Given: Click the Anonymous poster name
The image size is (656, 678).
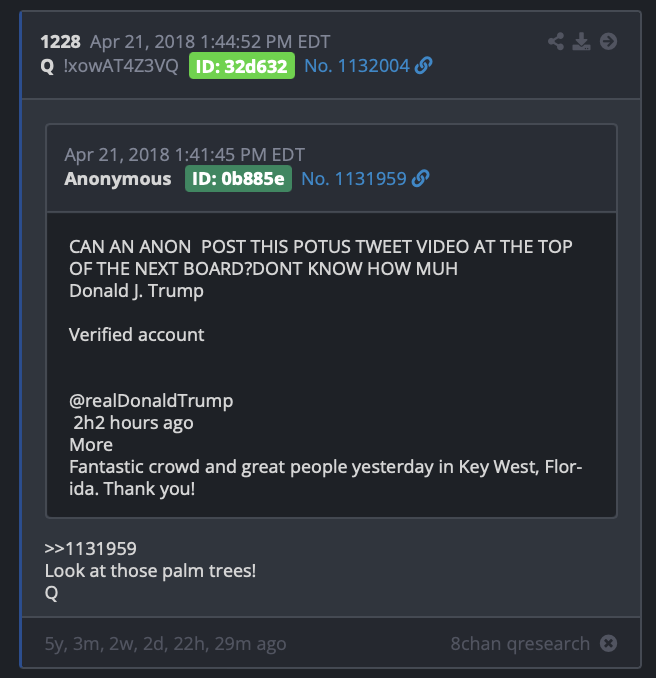Looking at the screenshot, I should pos(118,179).
